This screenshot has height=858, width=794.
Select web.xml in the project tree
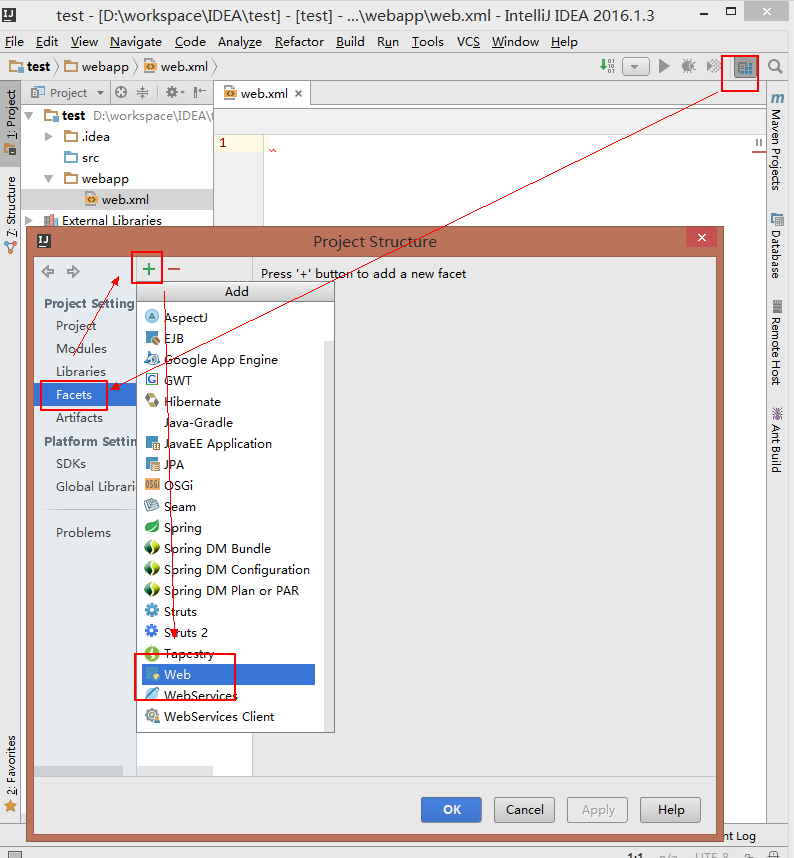(117, 200)
